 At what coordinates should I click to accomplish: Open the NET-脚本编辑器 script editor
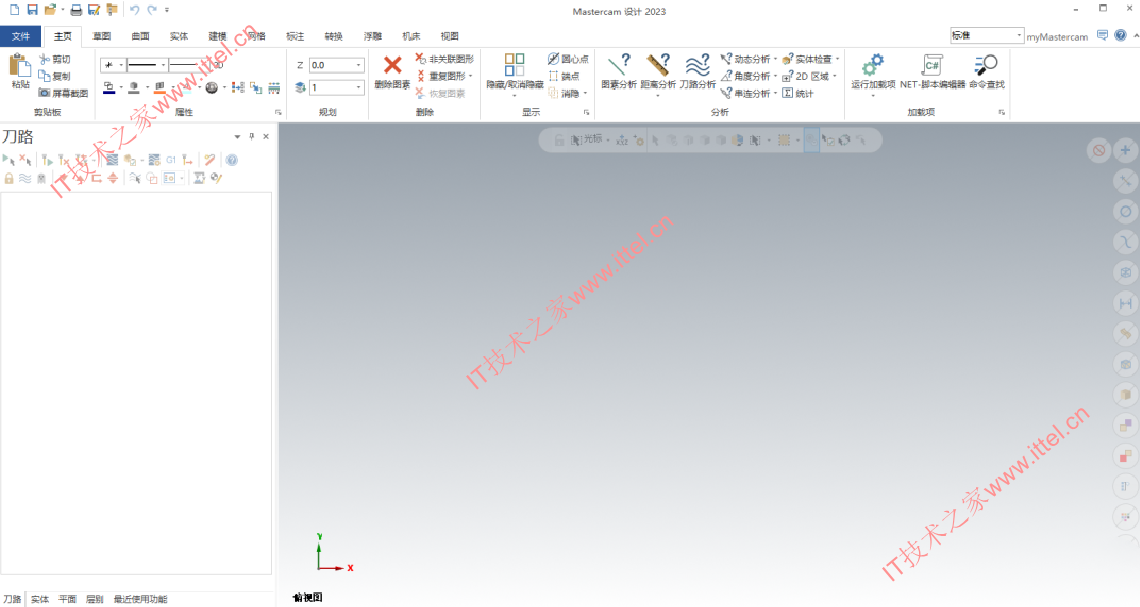click(933, 72)
